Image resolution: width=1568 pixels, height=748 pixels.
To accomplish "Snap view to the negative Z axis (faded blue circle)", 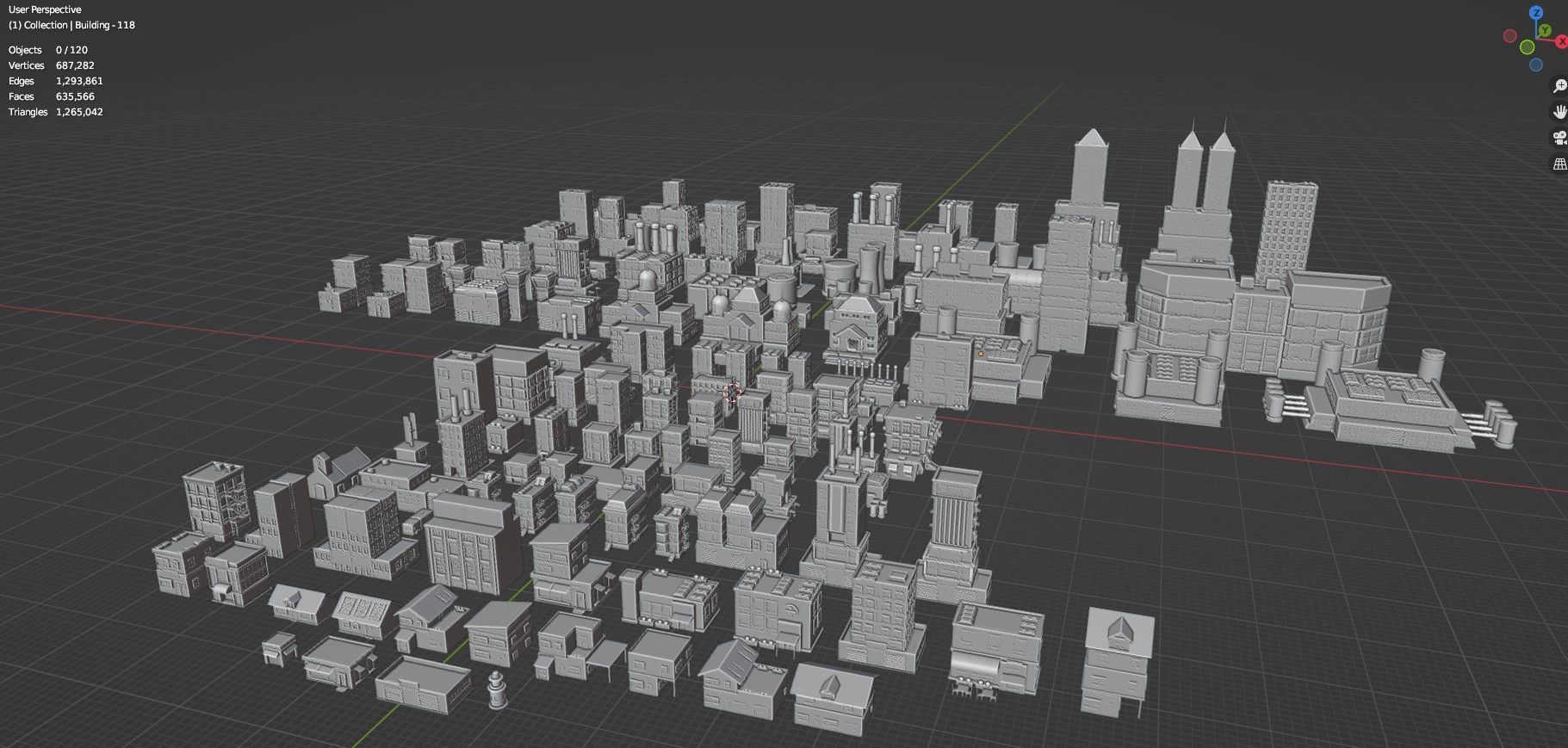I will click(x=1535, y=65).
